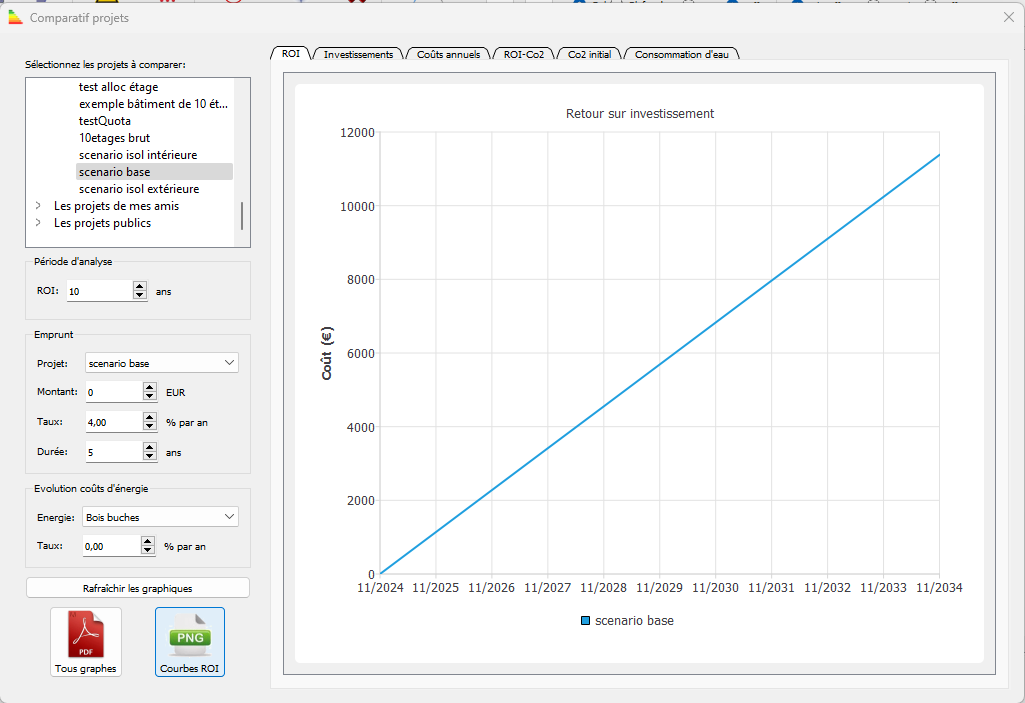
Task: Click the app icon in title bar
Action: click(15, 18)
